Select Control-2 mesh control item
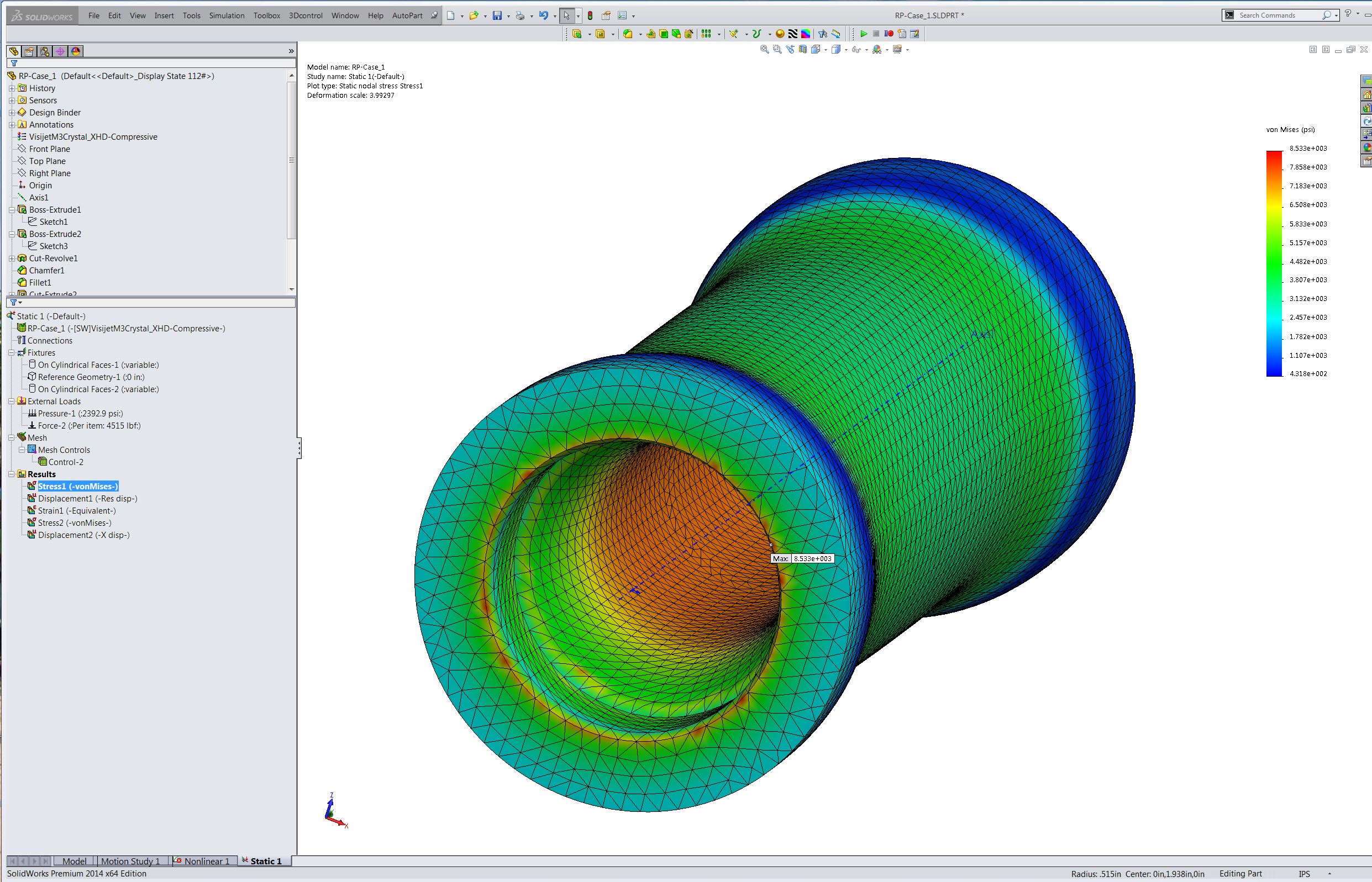Image resolution: width=1372 pixels, height=882 pixels. [66, 462]
